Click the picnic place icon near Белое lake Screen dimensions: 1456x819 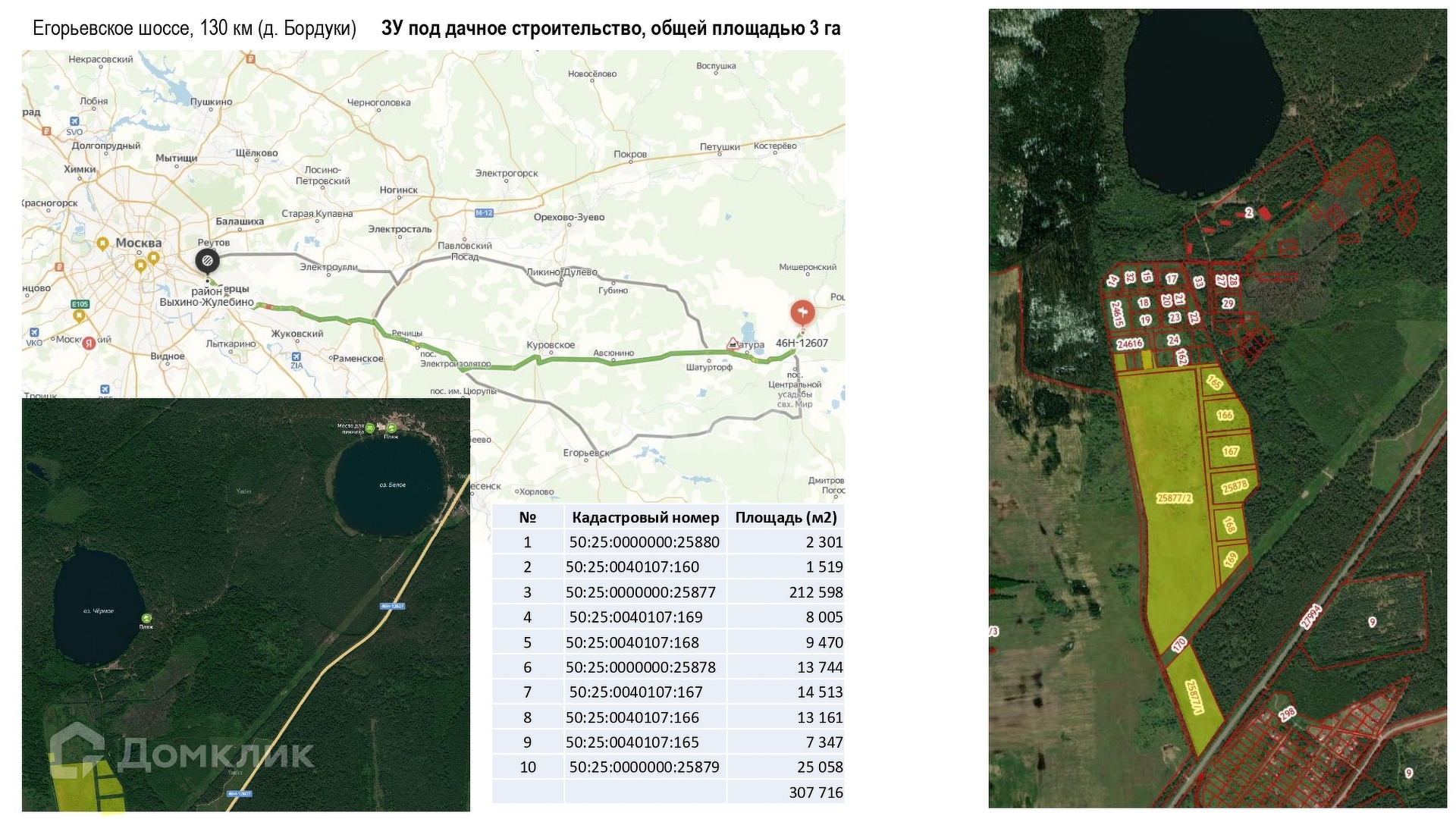pyautogui.click(x=369, y=428)
